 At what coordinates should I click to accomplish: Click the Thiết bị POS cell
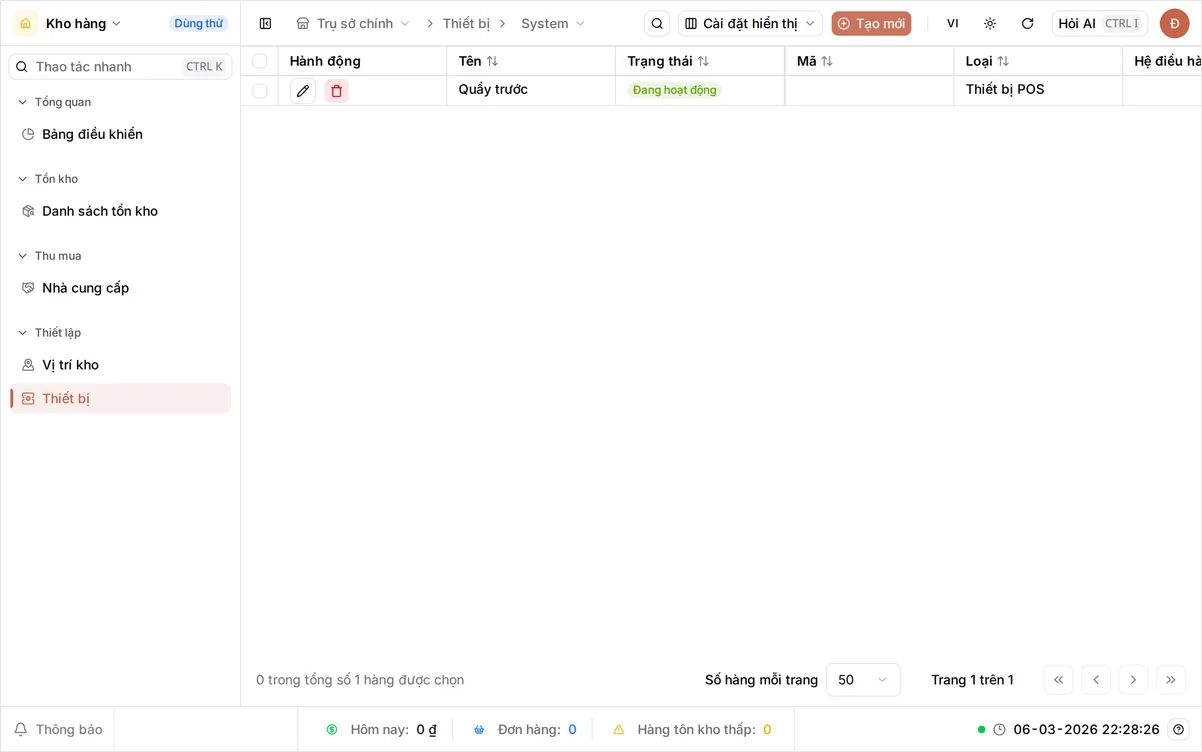(1038, 90)
